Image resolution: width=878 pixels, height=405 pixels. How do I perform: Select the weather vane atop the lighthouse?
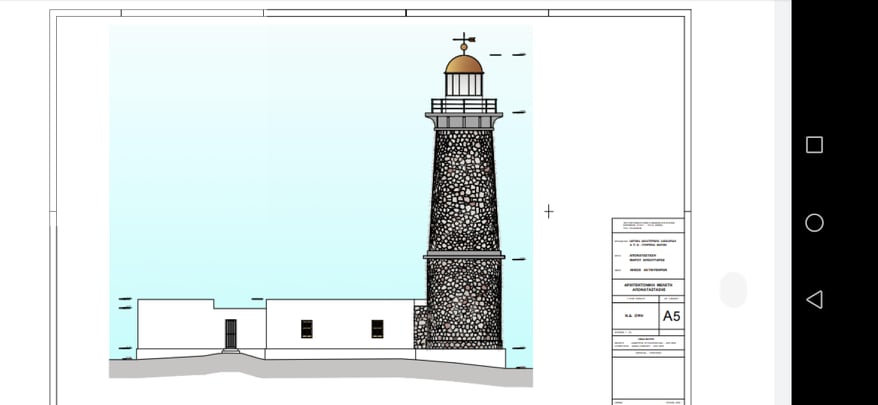464,42
